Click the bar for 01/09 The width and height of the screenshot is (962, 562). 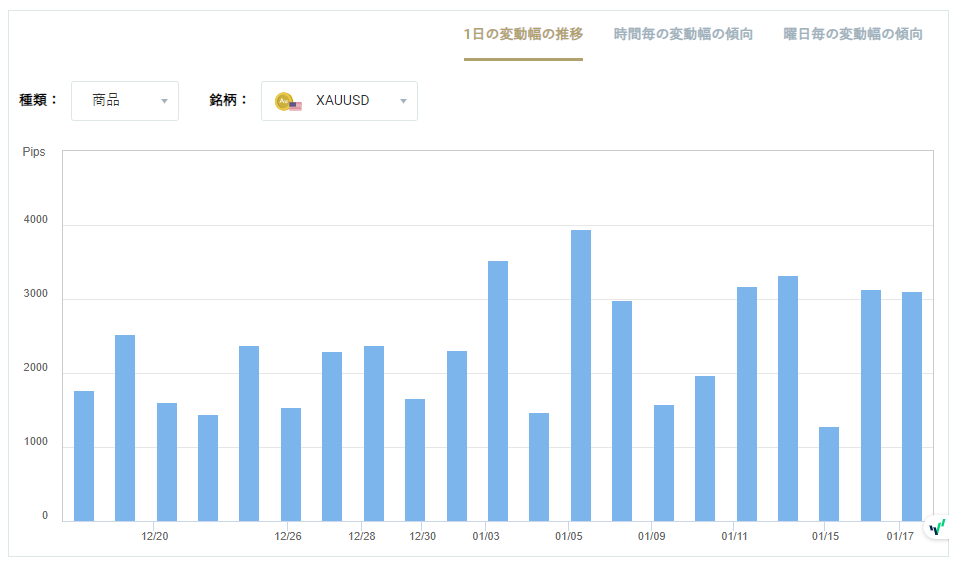tap(664, 463)
